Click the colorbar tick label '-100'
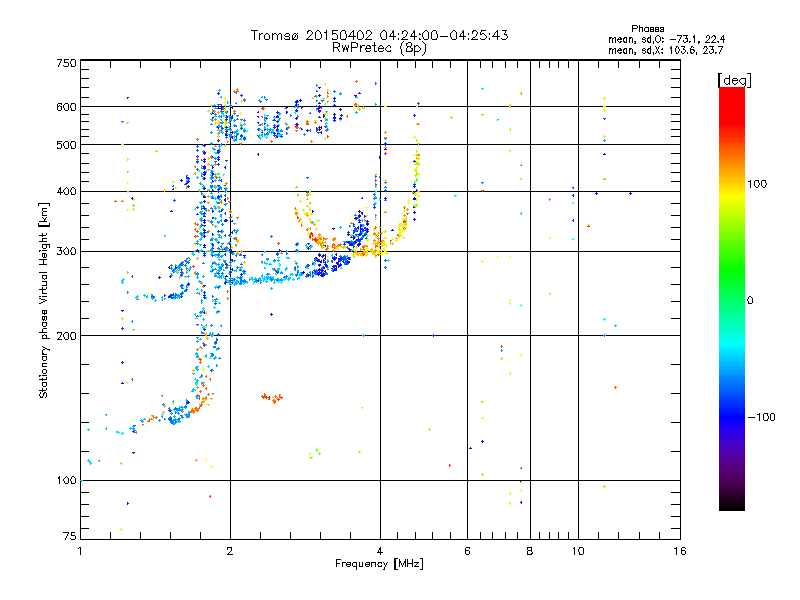800x600 pixels. coord(761,417)
